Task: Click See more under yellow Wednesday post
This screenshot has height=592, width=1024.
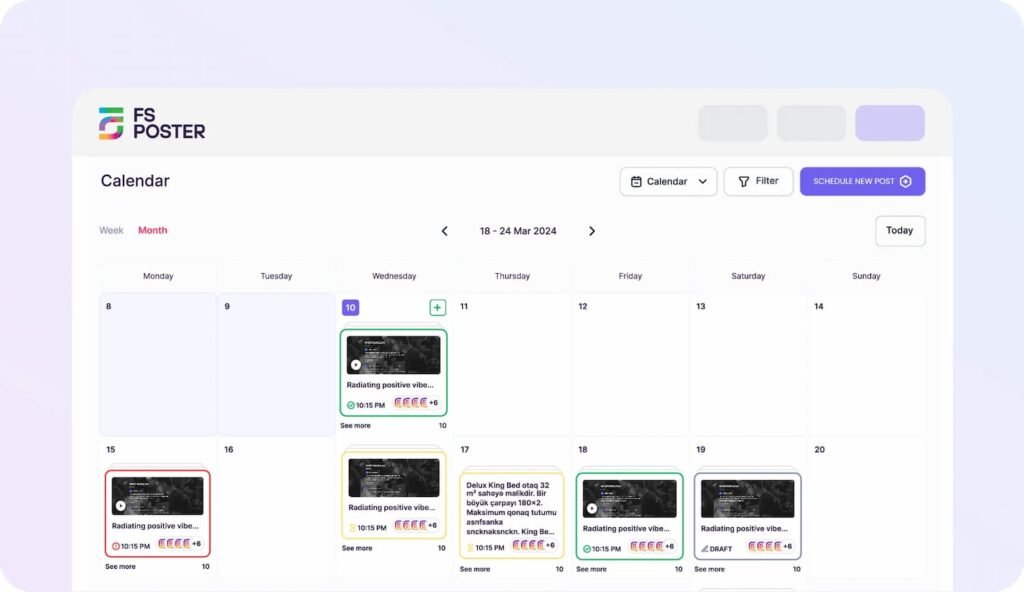Action: pyautogui.click(x=357, y=548)
